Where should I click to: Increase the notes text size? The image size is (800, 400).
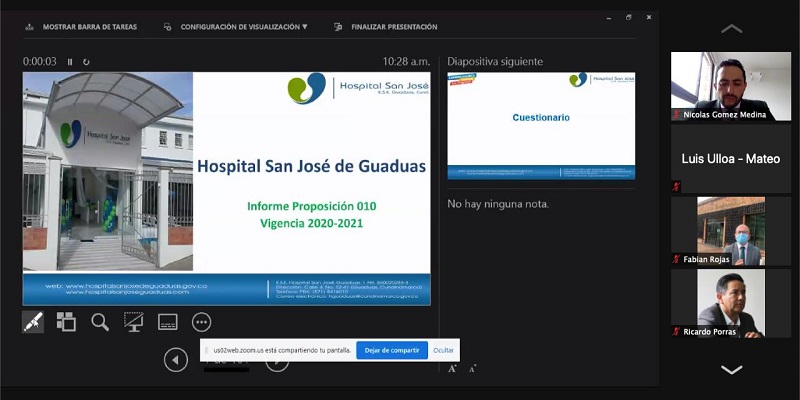(x=453, y=368)
